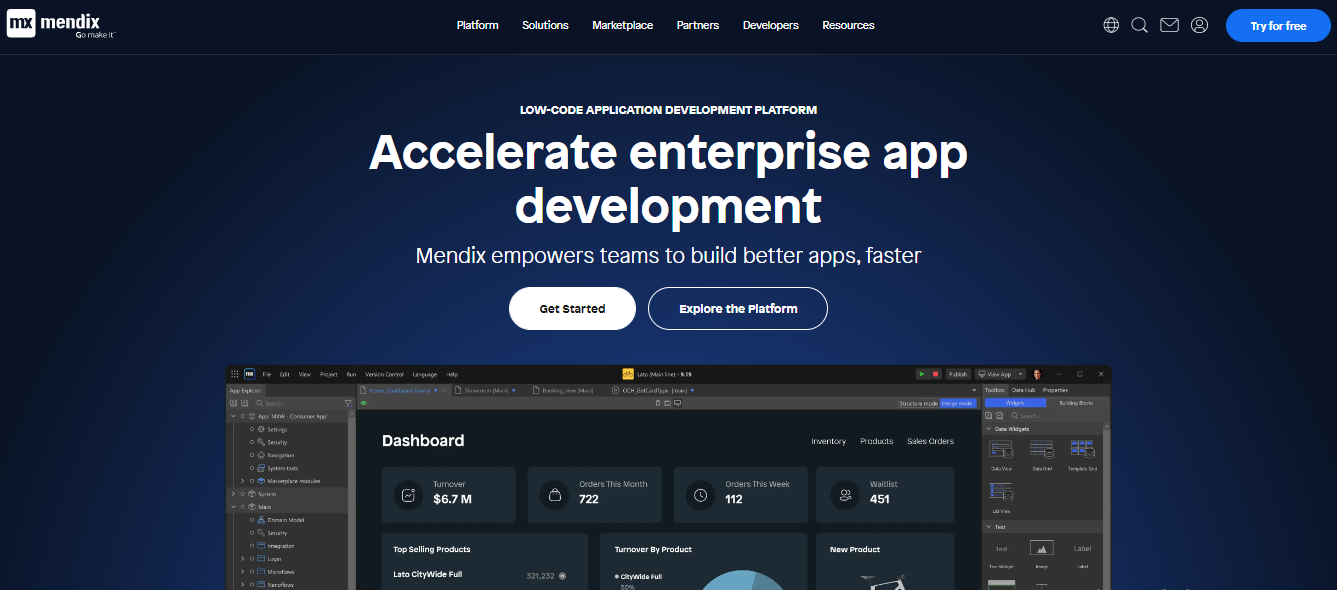This screenshot has width=1337, height=590.
Task: Select the Label widget in Toolbox
Action: tap(1082, 548)
